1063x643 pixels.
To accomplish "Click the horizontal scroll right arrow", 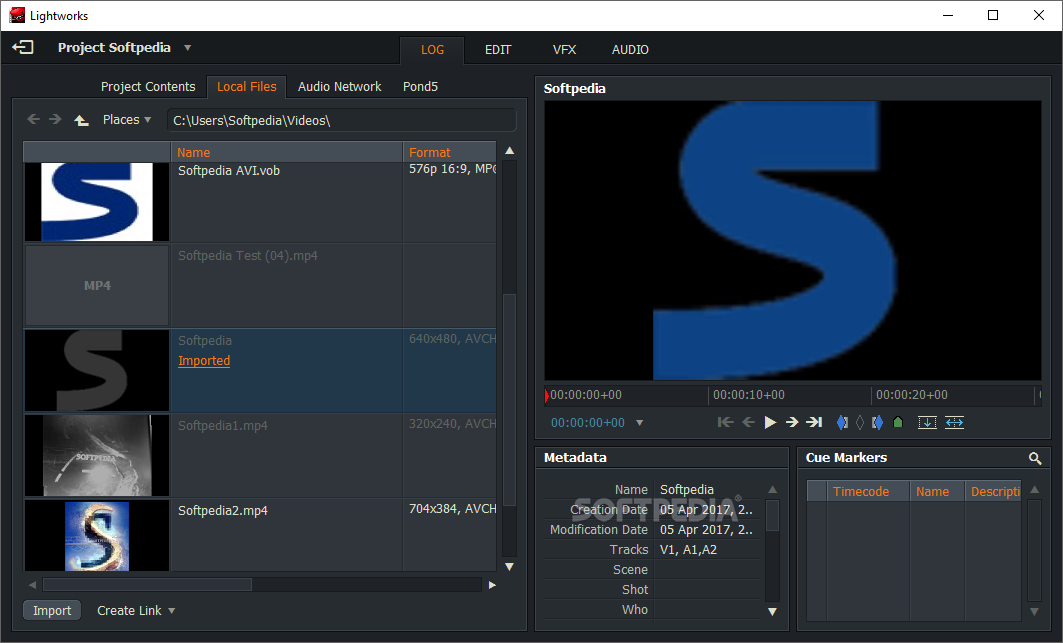I will 492,585.
